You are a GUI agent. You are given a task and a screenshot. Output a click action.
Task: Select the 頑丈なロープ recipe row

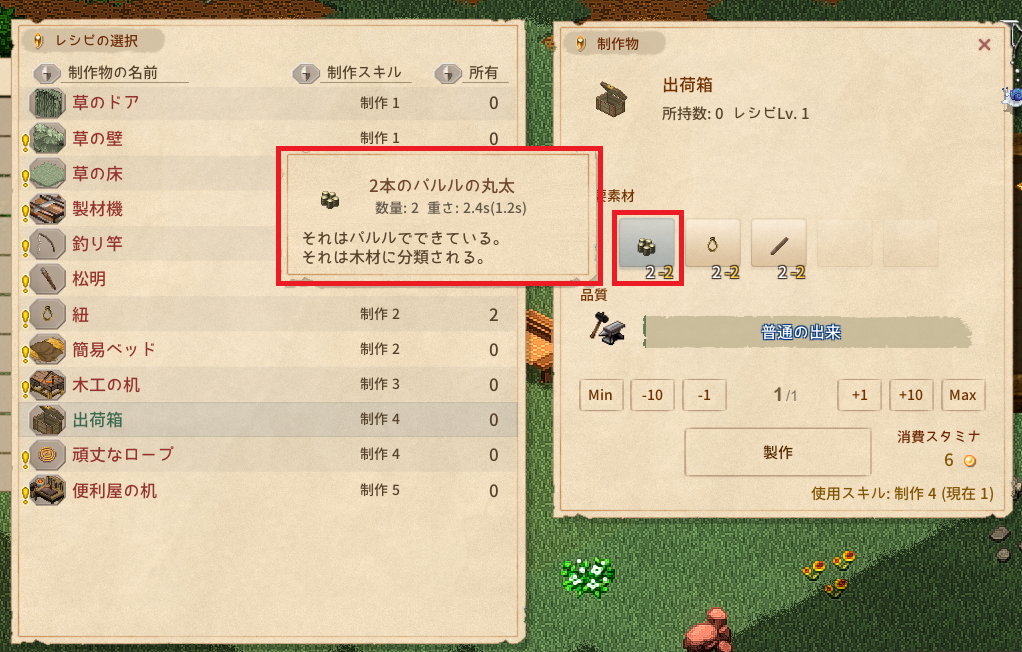coord(269,455)
